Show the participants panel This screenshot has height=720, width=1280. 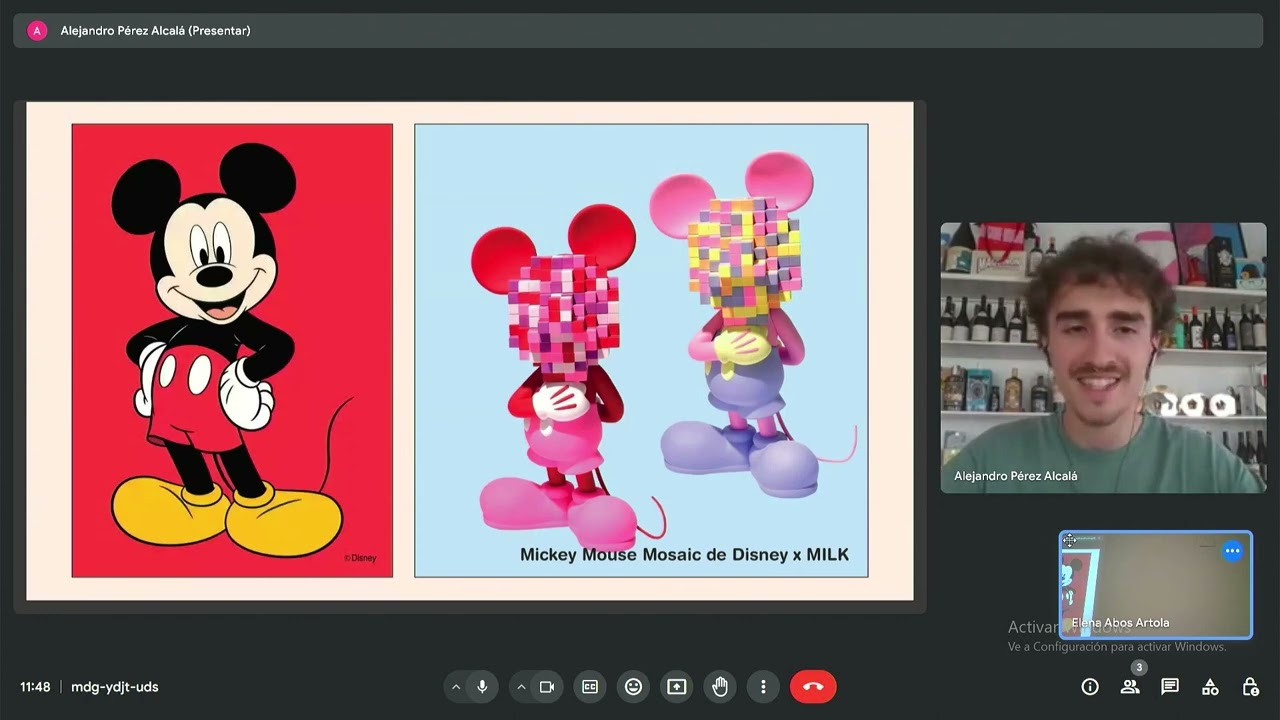1130,687
